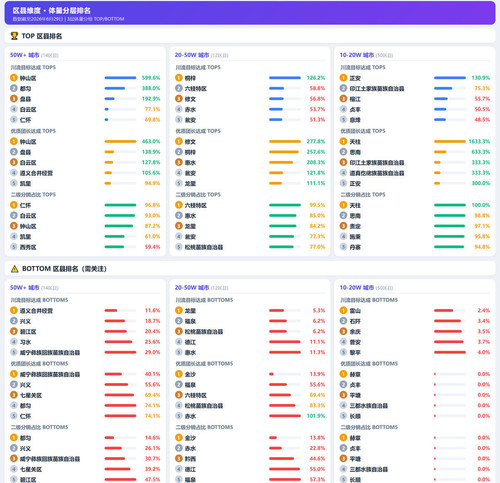This screenshot has width=500, height=483.
Task: Click the gold rank 1 badge in the 100.0% row
Action: coord(343,205)
